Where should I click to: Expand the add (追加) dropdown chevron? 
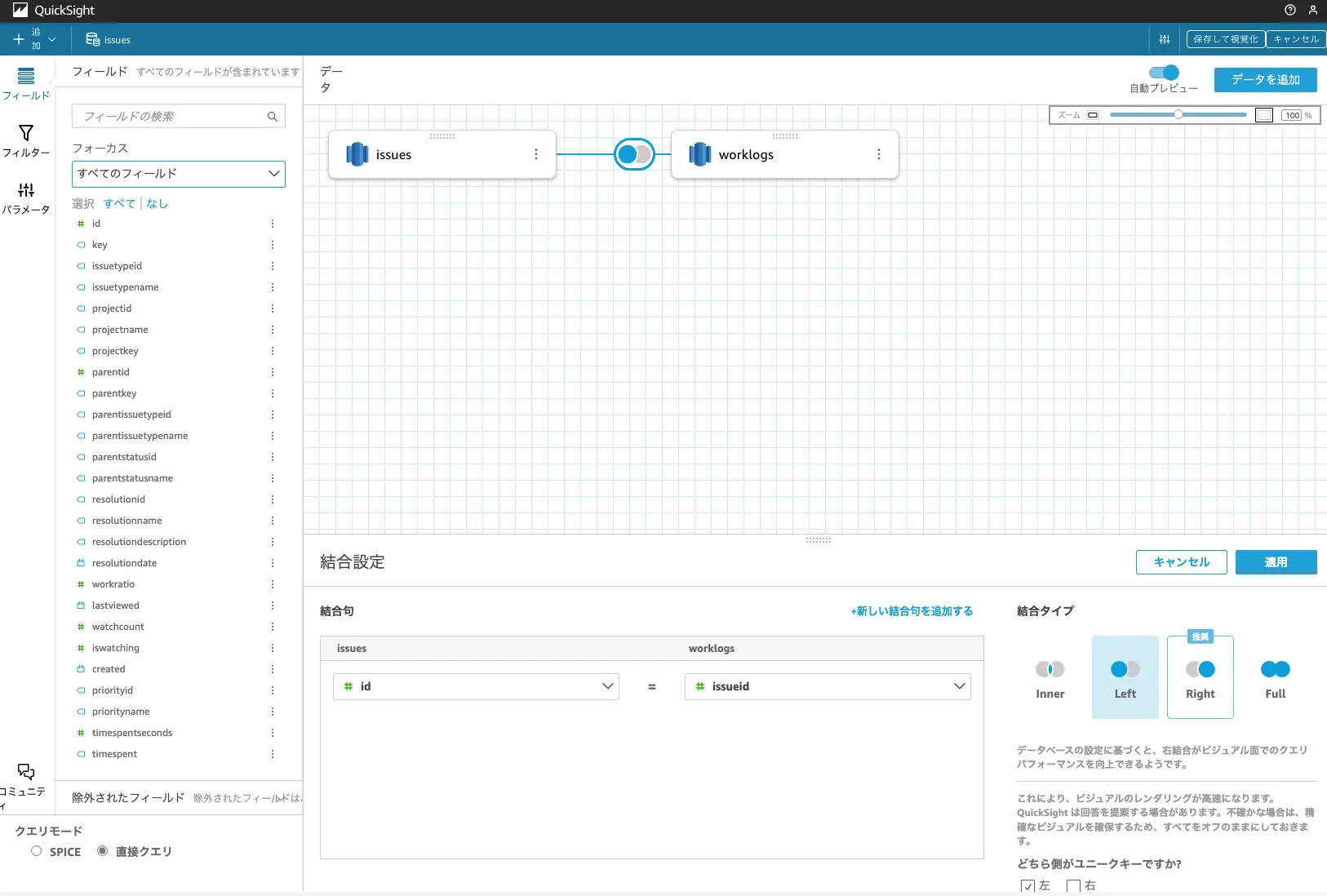[52, 39]
